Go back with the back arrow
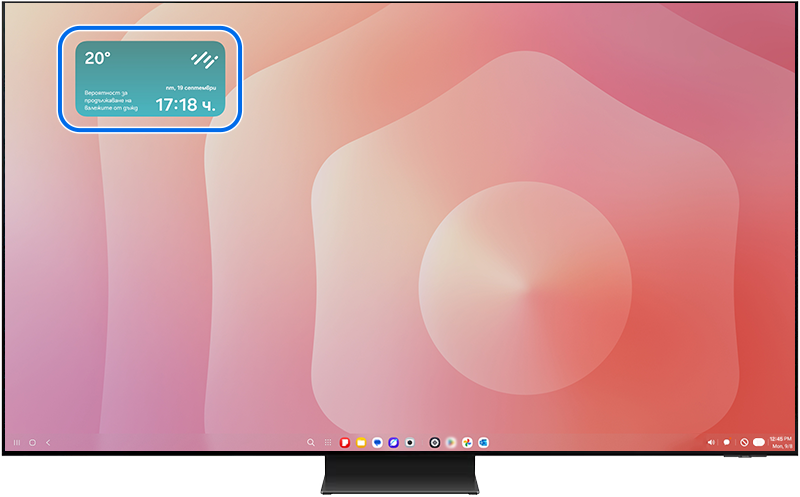This screenshot has height=497, width=800. pyautogui.click(x=48, y=442)
